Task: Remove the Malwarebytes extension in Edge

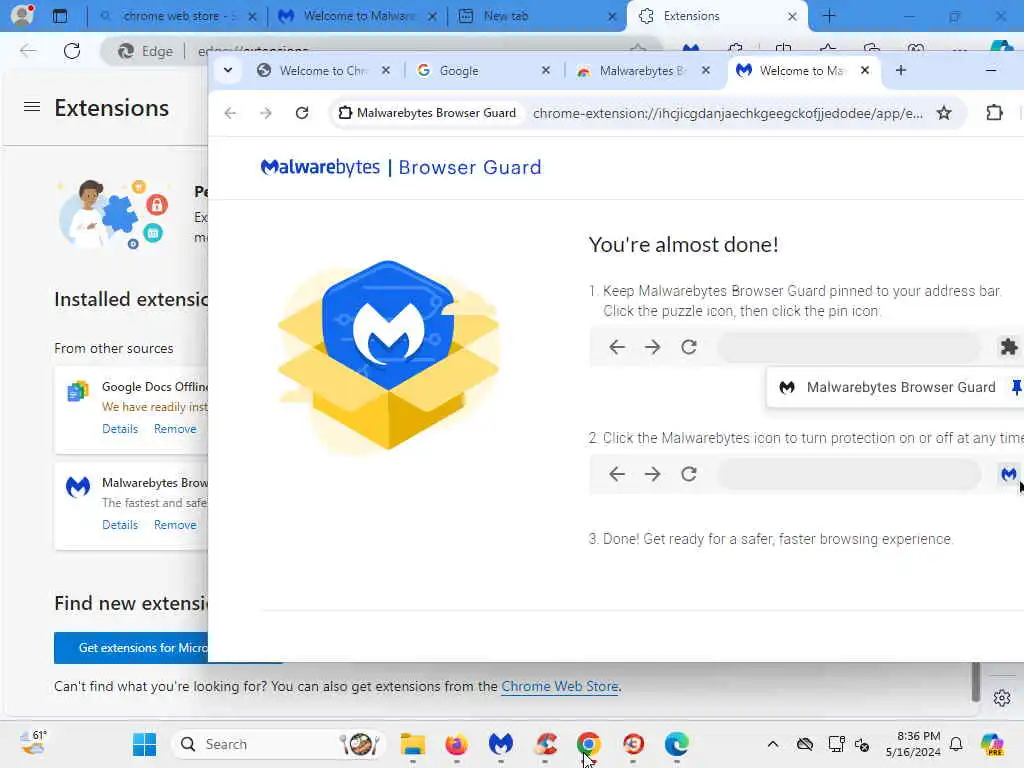Action: coord(175,524)
